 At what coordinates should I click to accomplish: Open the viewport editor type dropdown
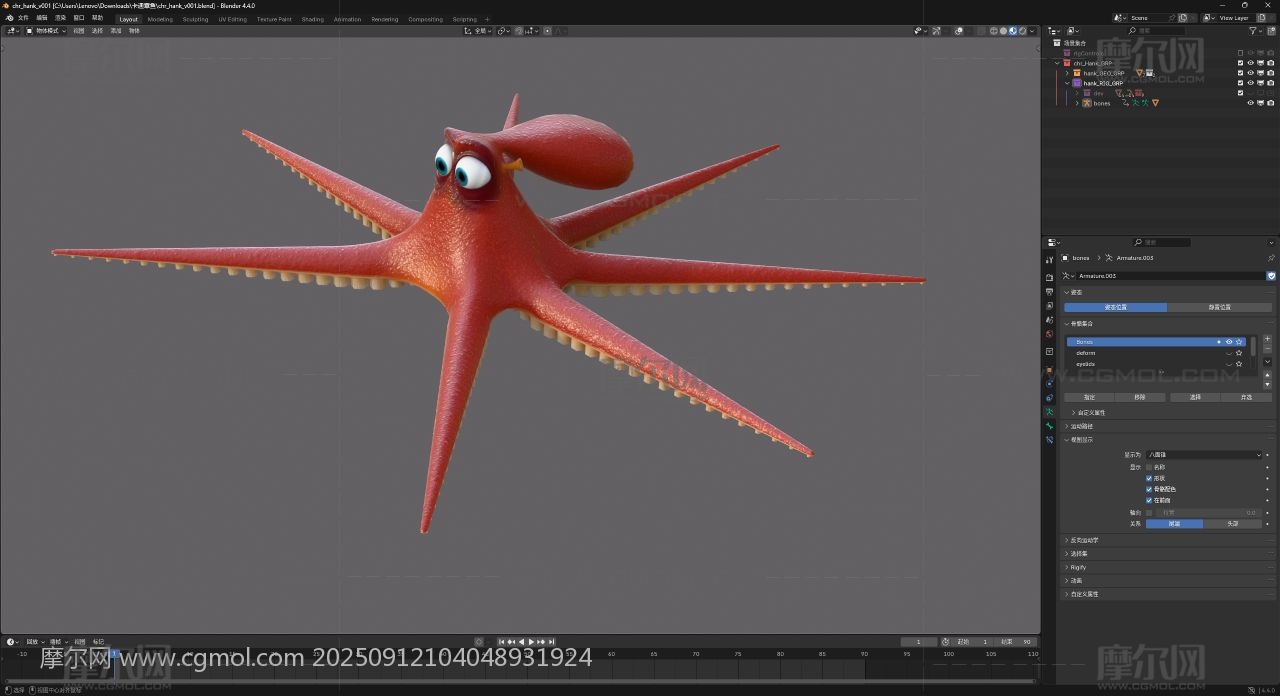click(x=13, y=31)
